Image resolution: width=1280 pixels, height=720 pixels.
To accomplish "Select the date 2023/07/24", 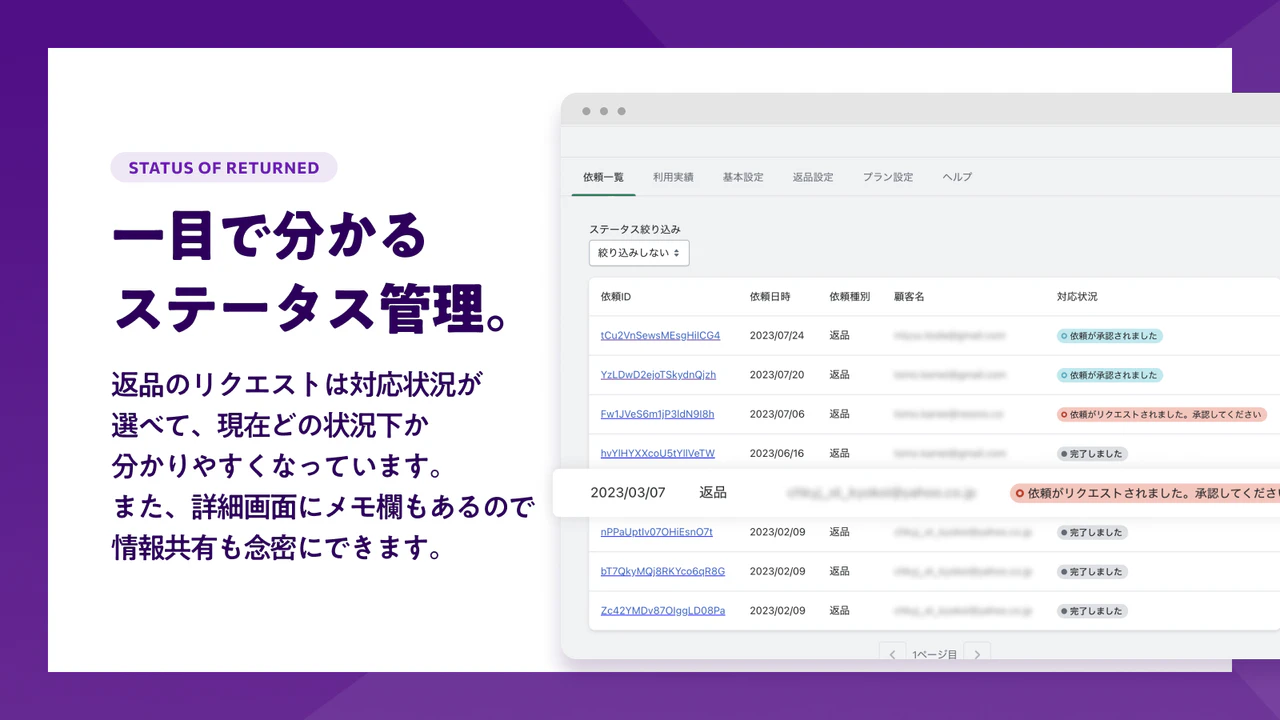I will 777,336.
